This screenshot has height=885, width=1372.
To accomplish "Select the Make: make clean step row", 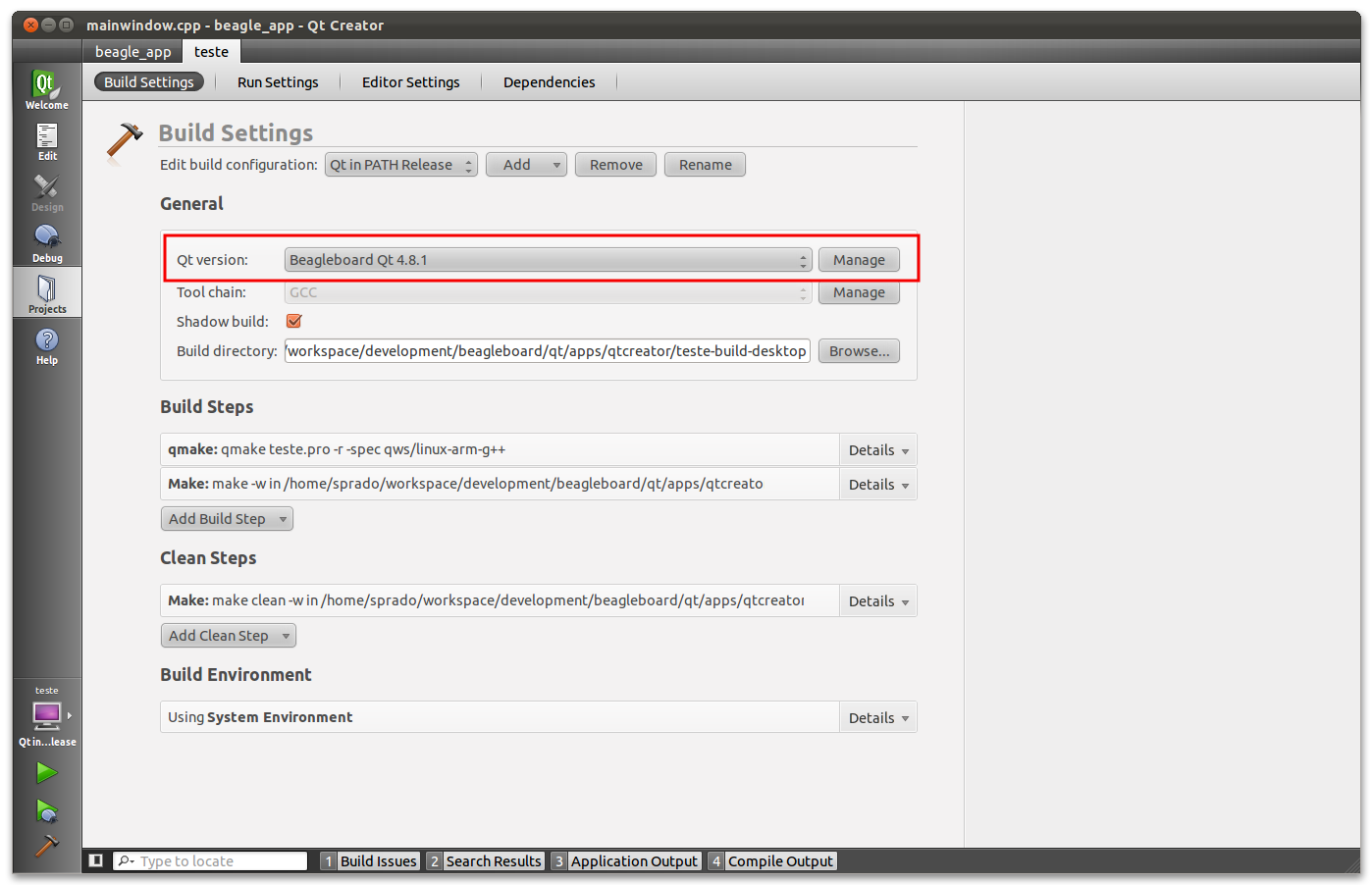I will (500, 601).
